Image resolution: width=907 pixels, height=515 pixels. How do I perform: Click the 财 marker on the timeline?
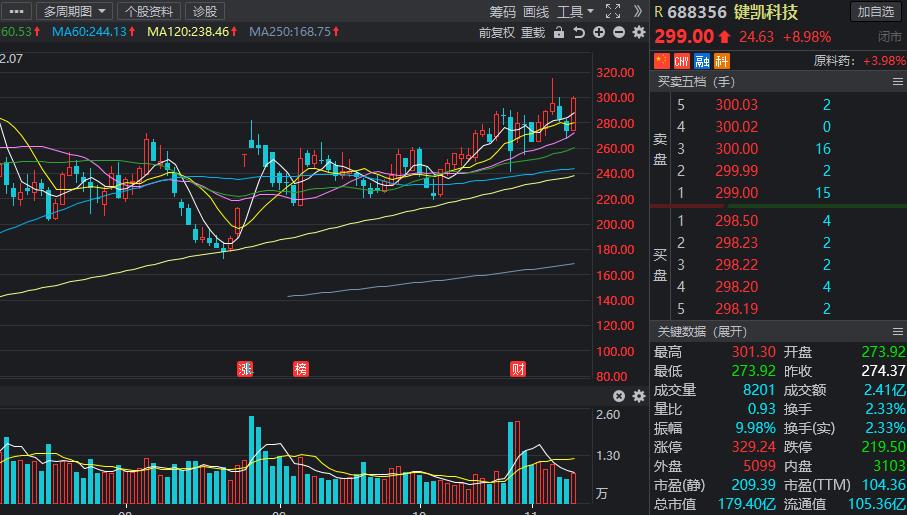coord(518,369)
